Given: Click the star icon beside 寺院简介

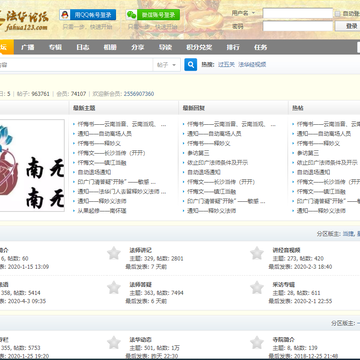Looking at the screenshot, I should pos(257,343).
